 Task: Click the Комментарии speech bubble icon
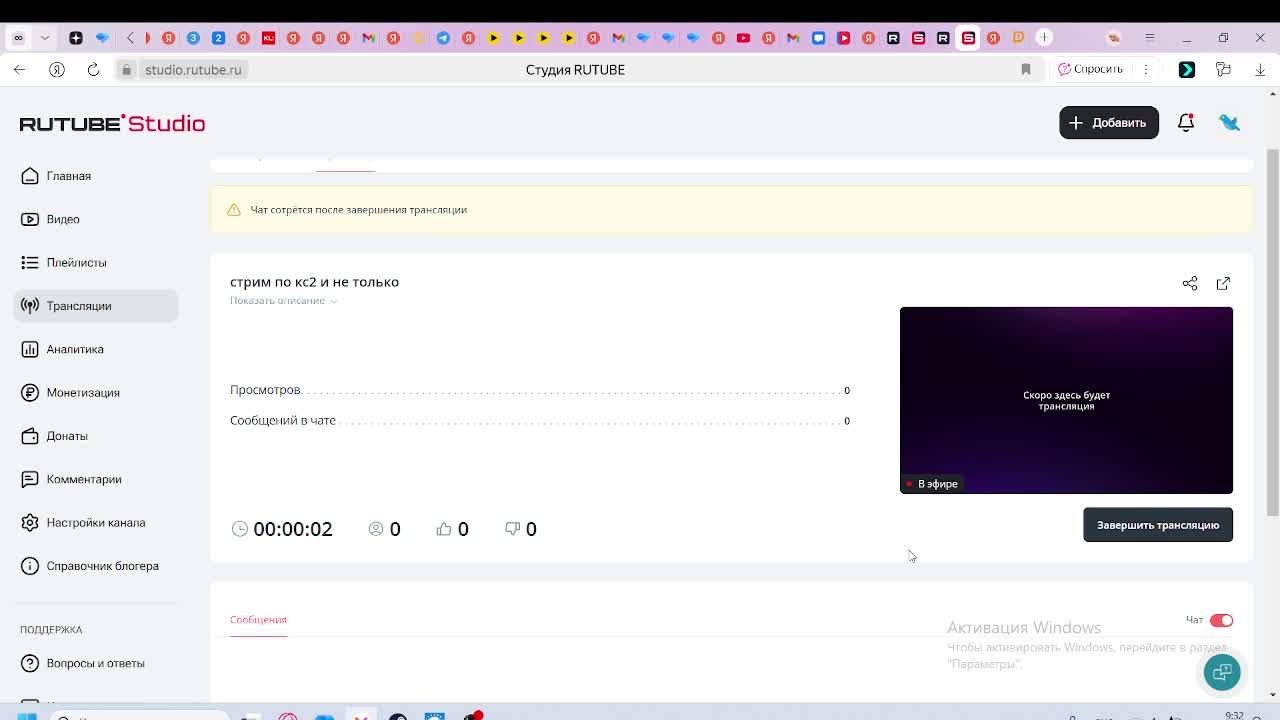tap(30, 479)
